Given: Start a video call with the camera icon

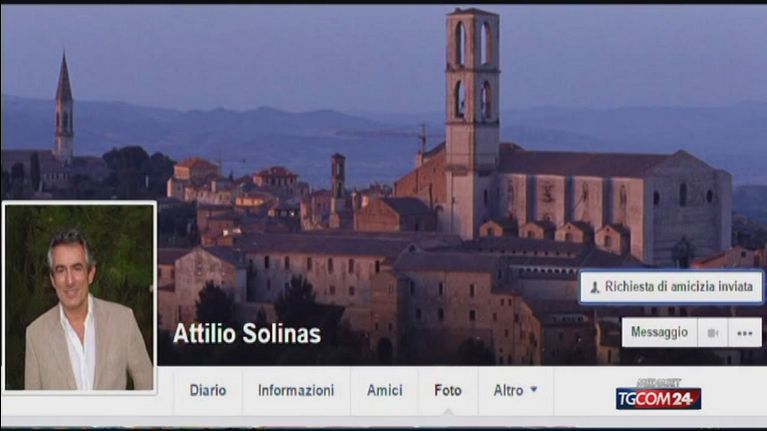Looking at the screenshot, I should click(x=713, y=333).
